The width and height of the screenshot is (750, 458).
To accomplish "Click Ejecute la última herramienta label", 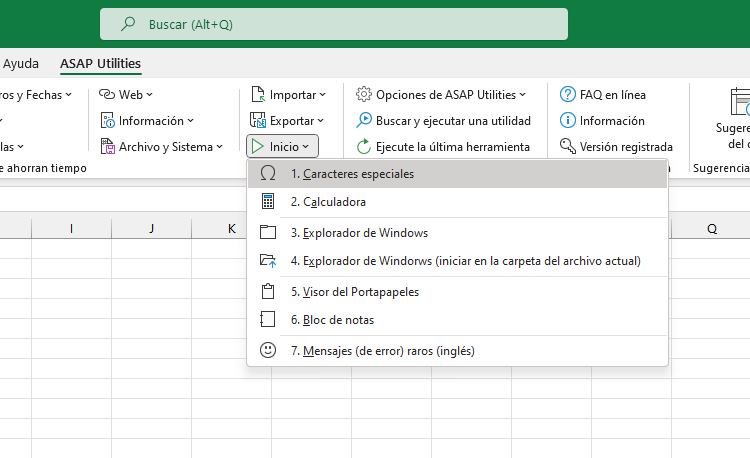I will point(452,147).
